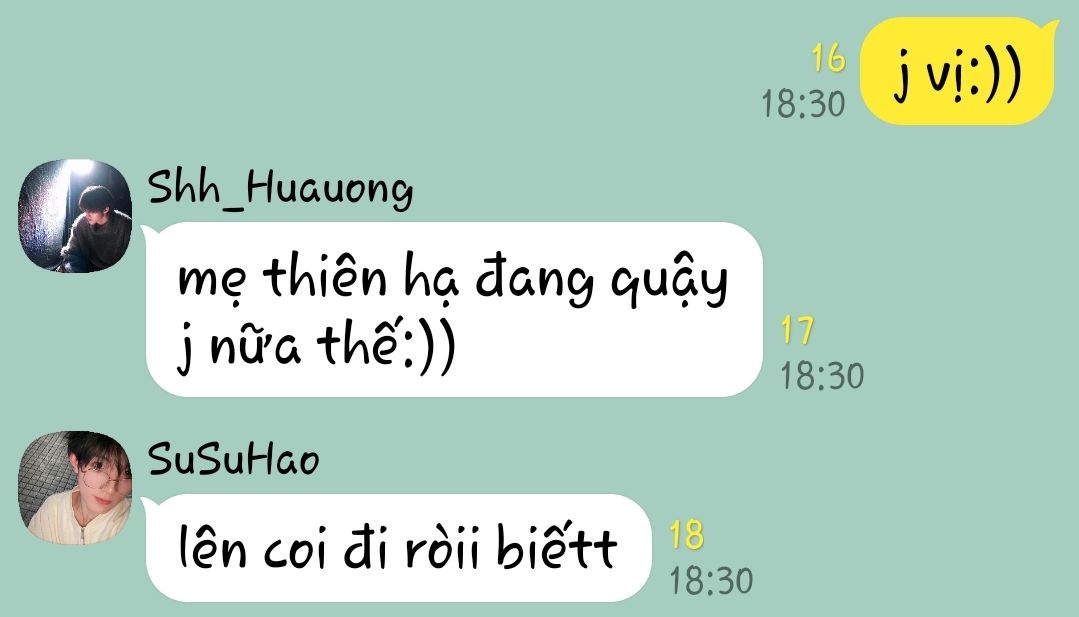Open Shh_Huauong's profile picture
The height and width of the screenshot is (617, 1079).
tap(74, 216)
